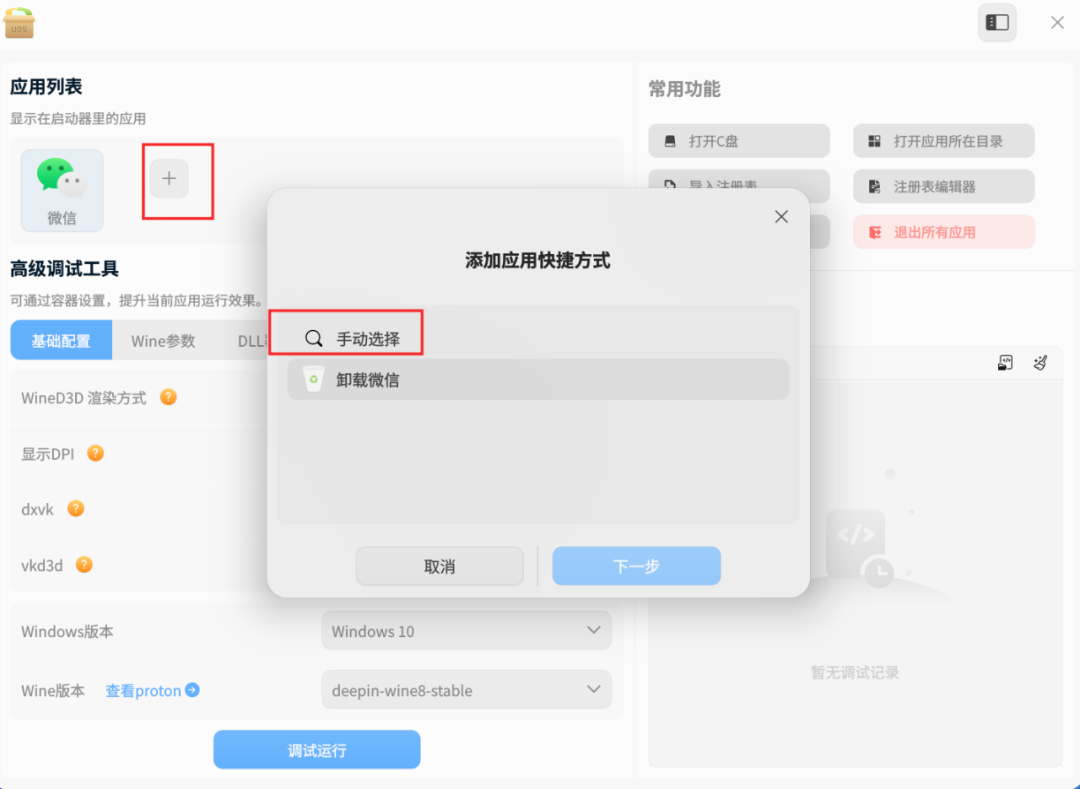Screen dimensions: 1080x789
Task: Expand the Windows版本 dropdown
Action: click(466, 631)
